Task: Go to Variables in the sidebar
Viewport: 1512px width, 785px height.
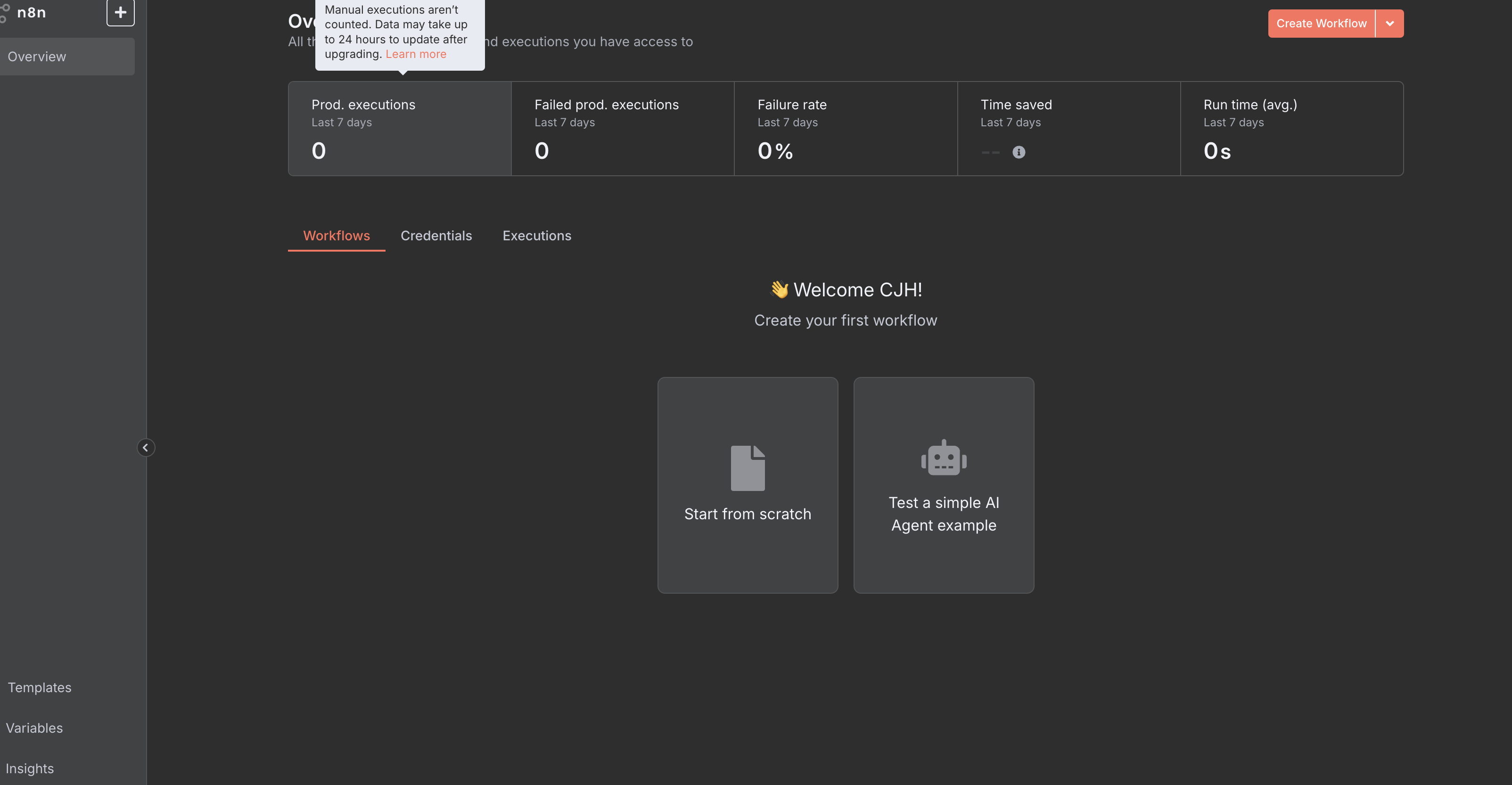Action: [34, 728]
